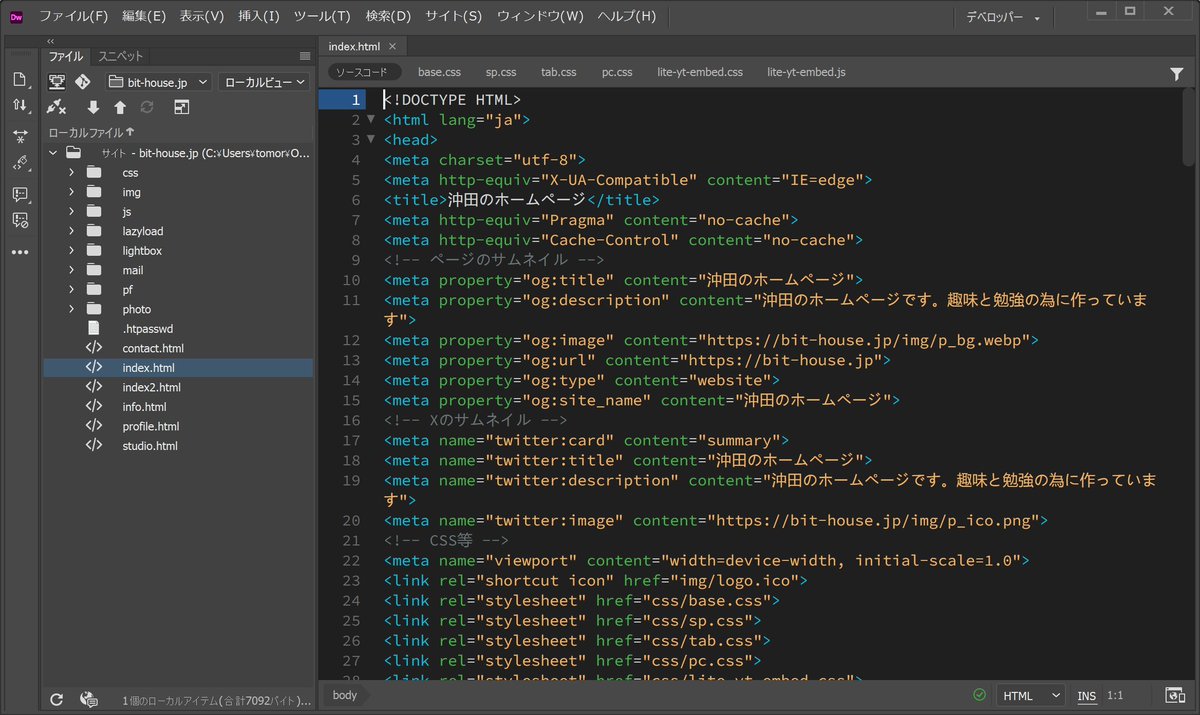Image resolution: width=1200 pixels, height=715 pixels.
Task: Open the Files panel options menu icon
Action: click(x=305, y=56)
